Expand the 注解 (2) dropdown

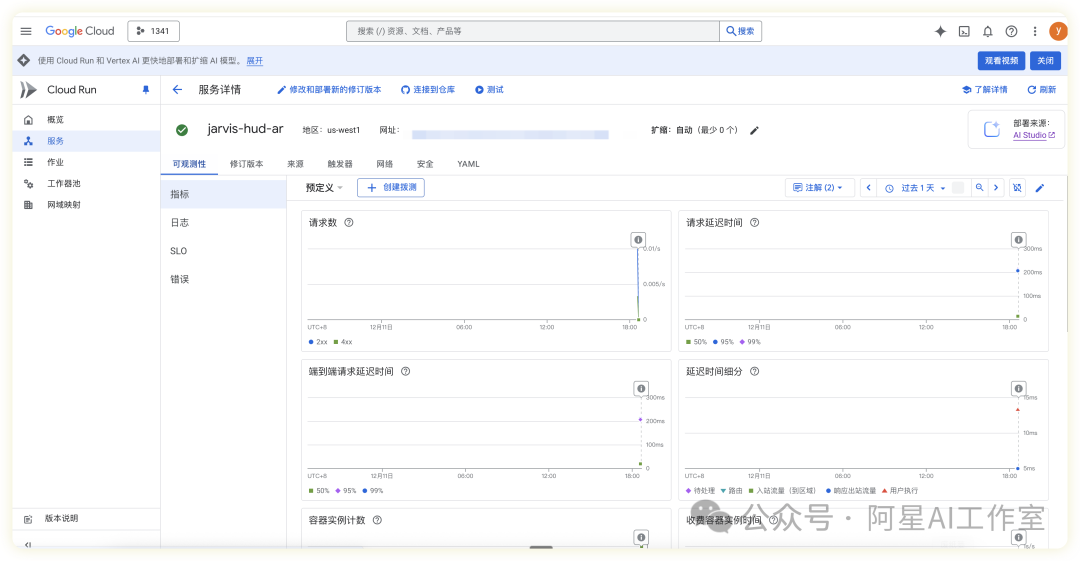coord(818,187)
